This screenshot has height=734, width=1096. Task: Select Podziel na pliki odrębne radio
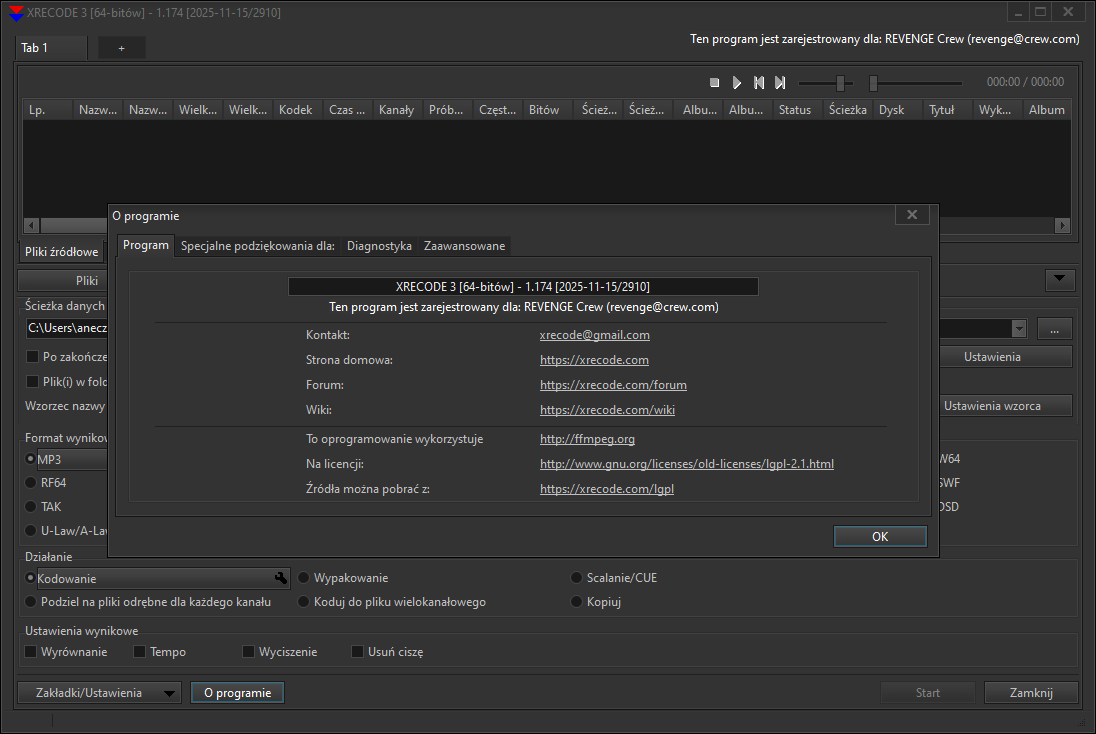30,602
